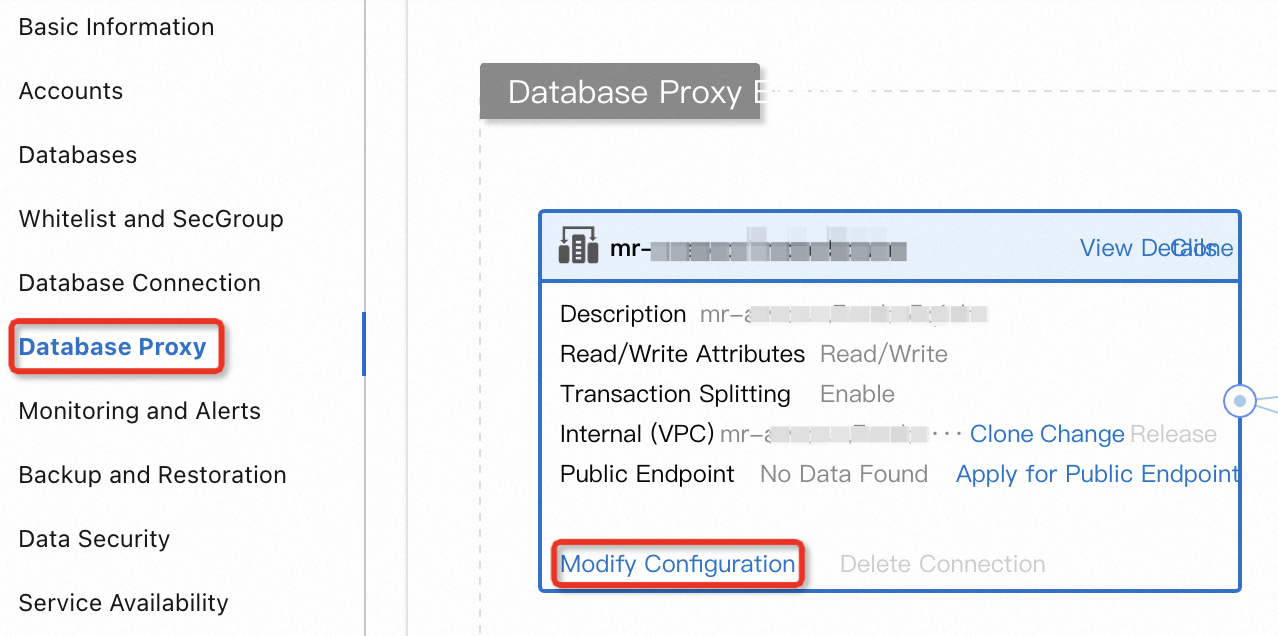Click the database proxy instance icon

[578, 248]
